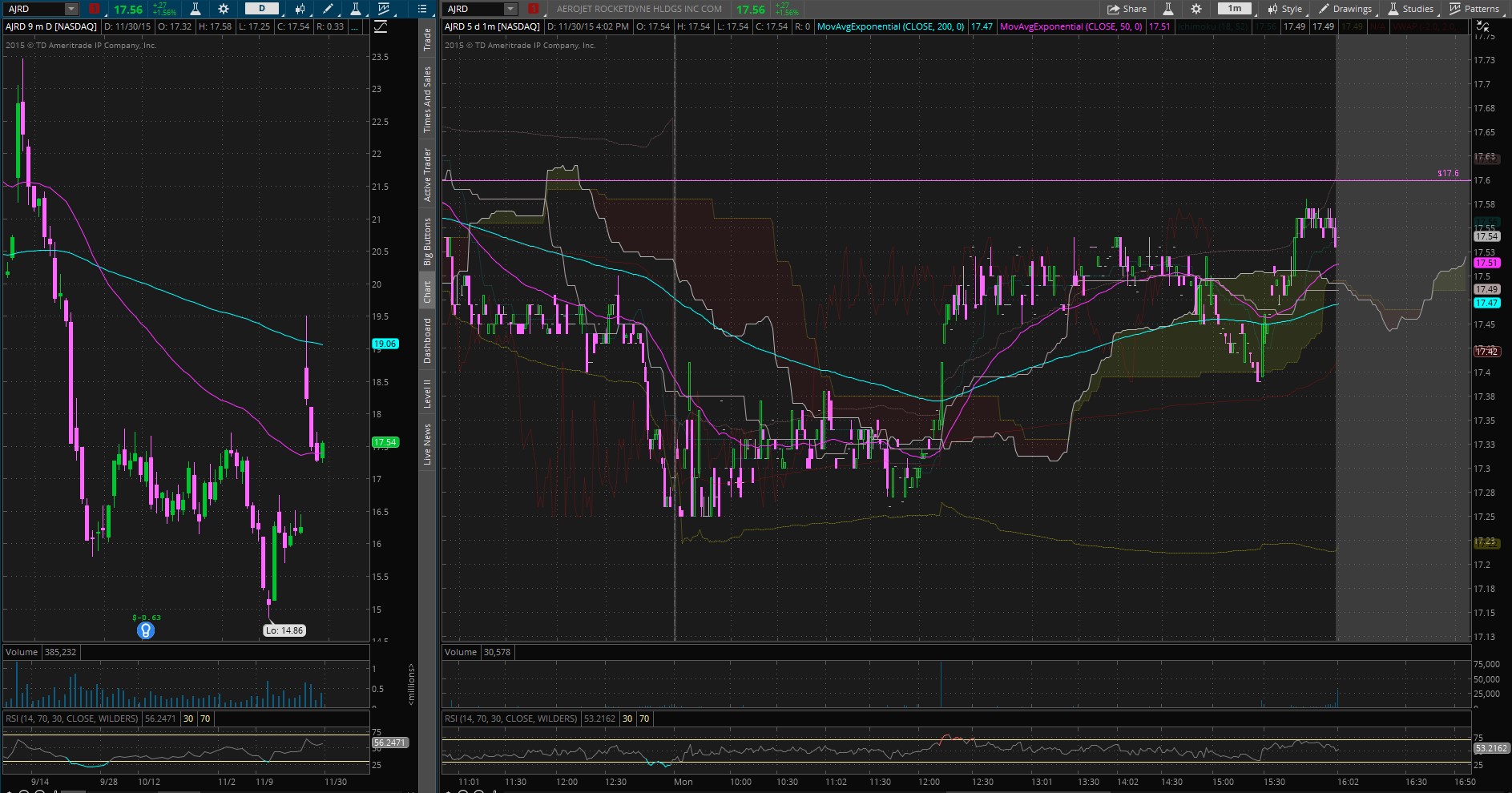1512x793 pixels.
Task: Open the Studies button in right chart
Action: 1410,9
